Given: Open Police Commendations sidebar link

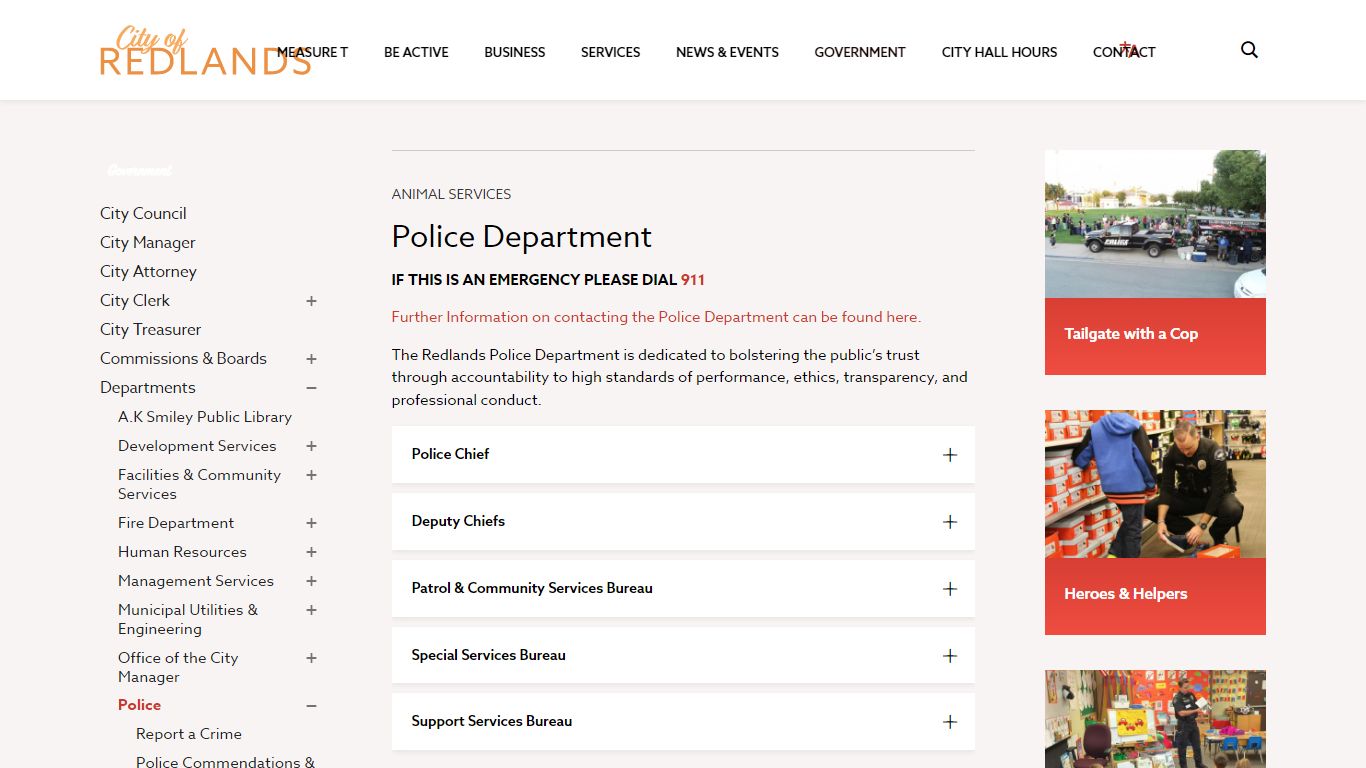Looking at the screenshot, I should 225,762.
